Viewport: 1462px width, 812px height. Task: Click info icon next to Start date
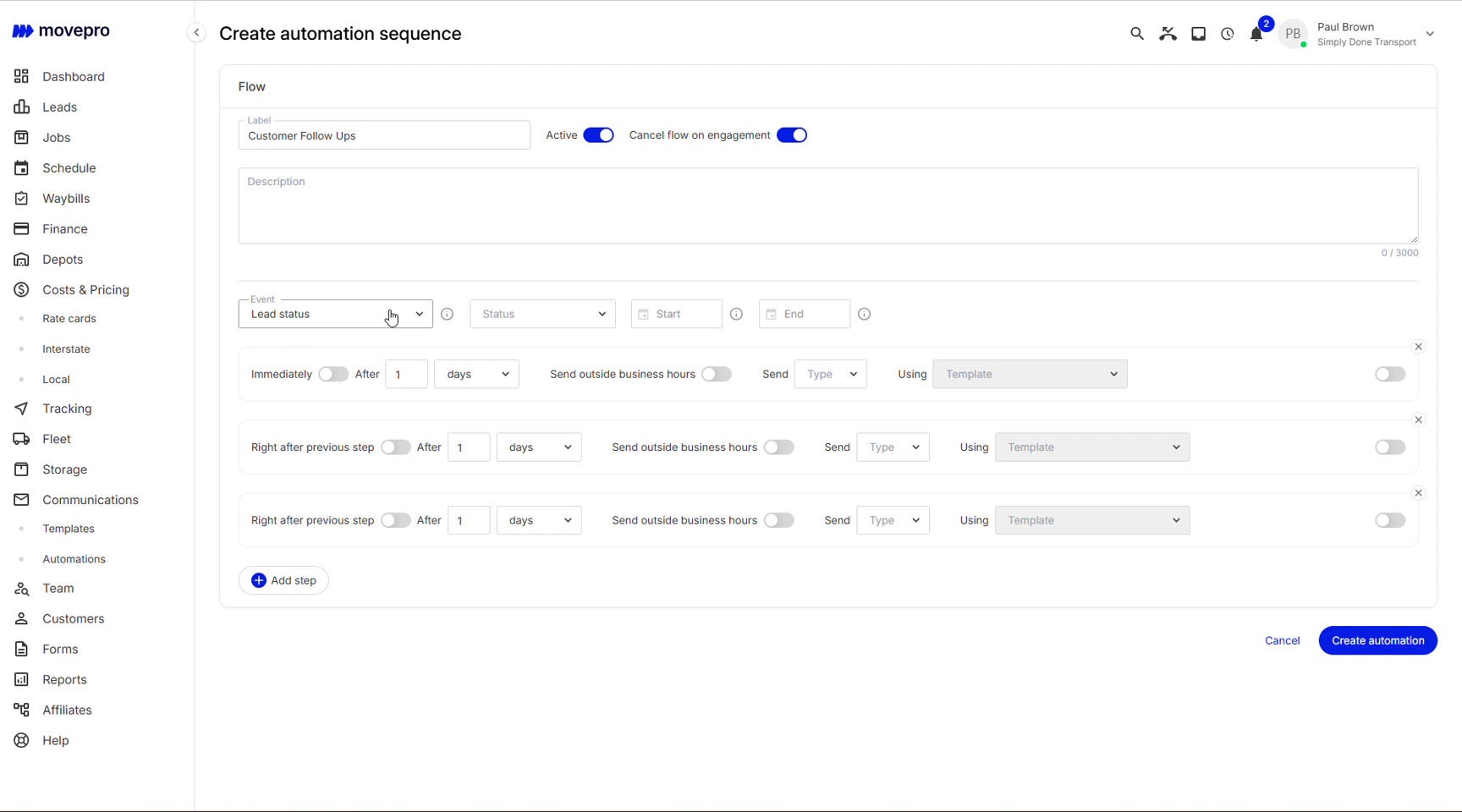[x=736, y=314]
